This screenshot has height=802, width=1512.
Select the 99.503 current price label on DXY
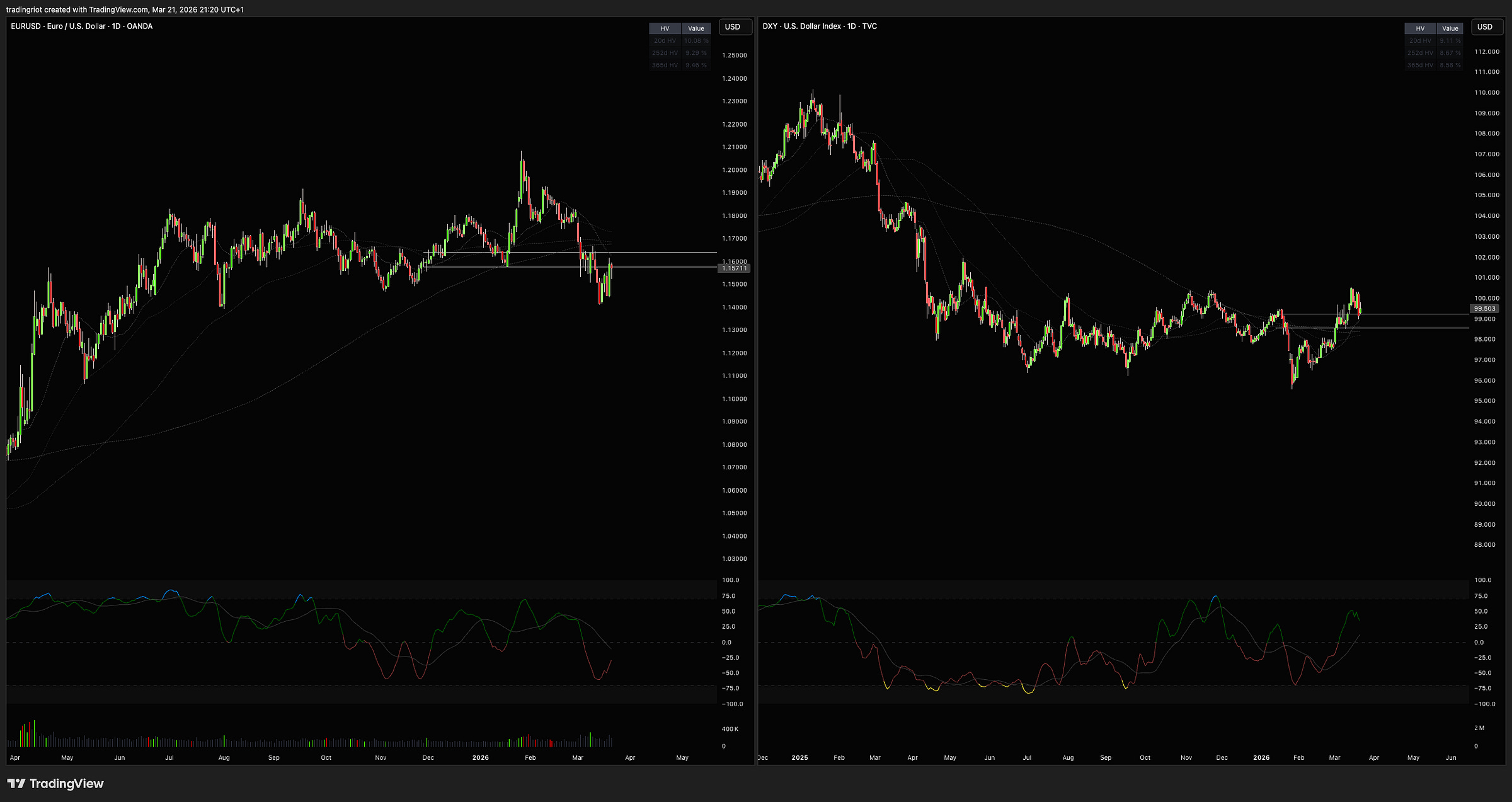click(x=1484, y=309)
